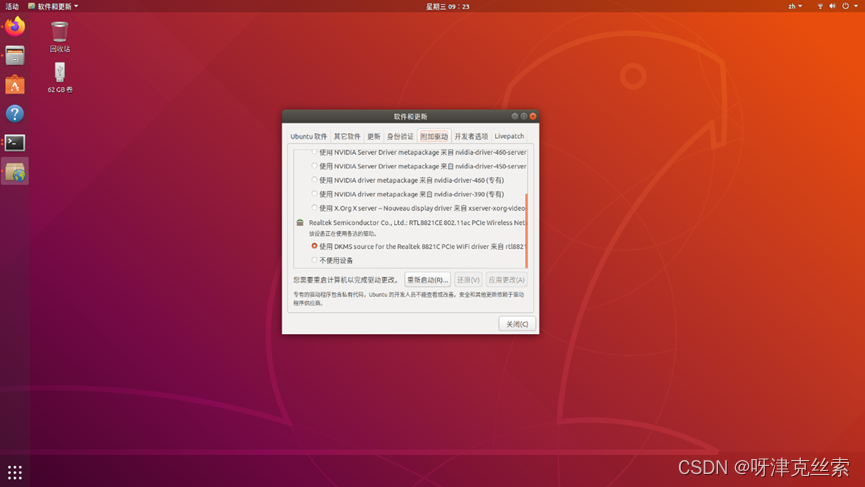
Task: Open the Terminal dock icon
Action: pos(15,143)
